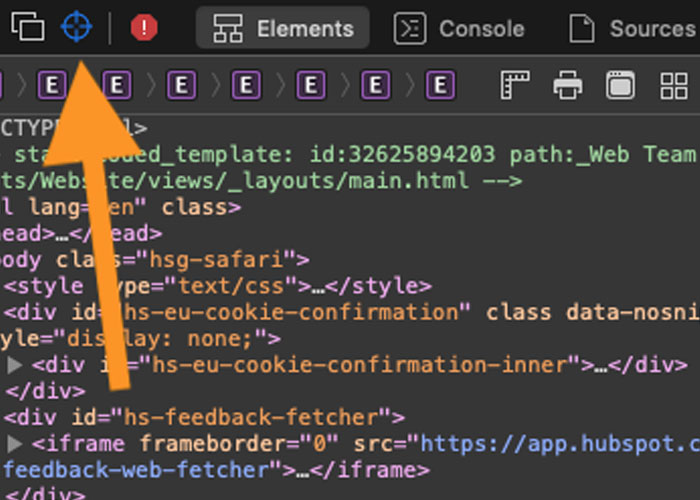
Task: Select the last E breadcrumb element
Action: pyautogui.click(x=439, y=85)
